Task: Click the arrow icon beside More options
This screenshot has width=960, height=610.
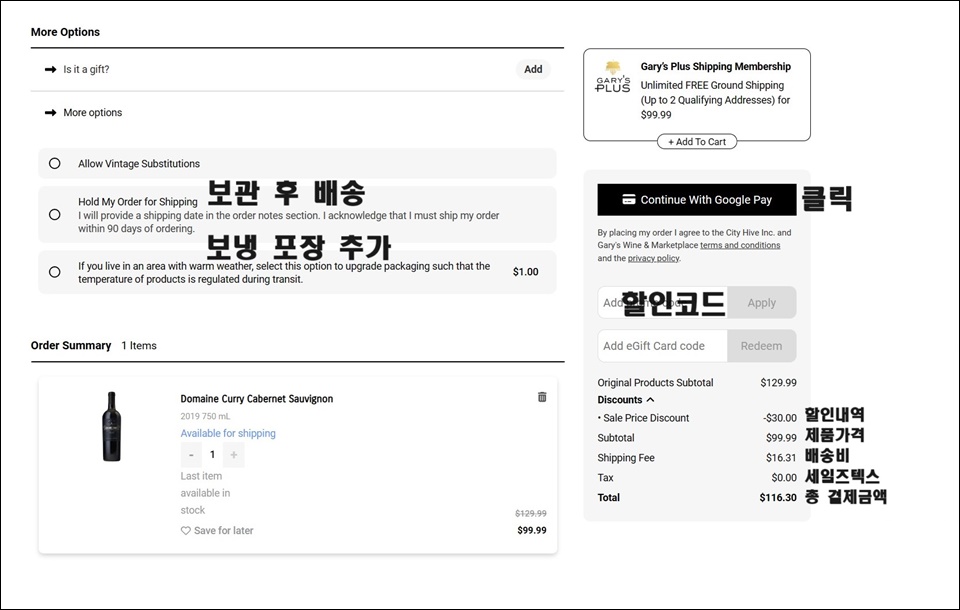Action: point(50,112)
